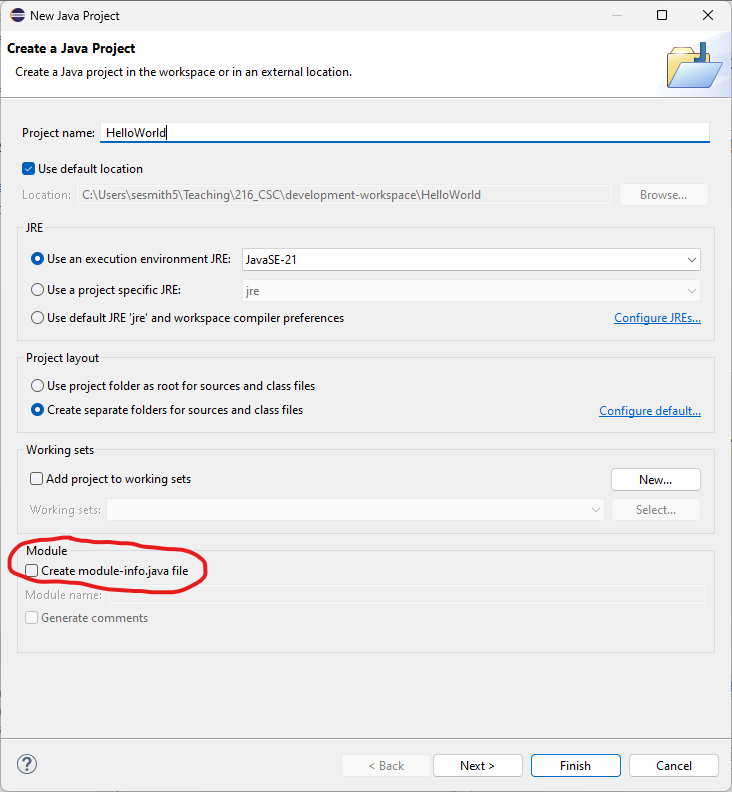
Task: Click the Java project folder wizard image
Action: tap(694, 66)
